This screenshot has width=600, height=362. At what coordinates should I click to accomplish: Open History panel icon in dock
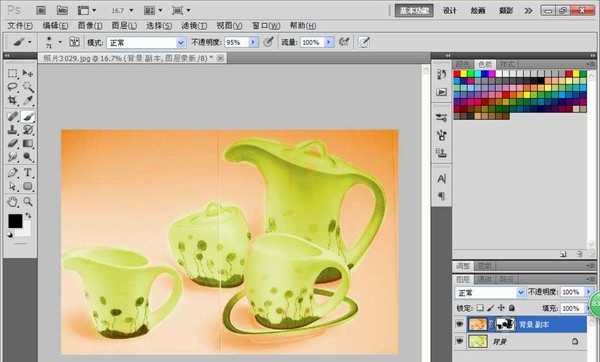coord(442,74)
